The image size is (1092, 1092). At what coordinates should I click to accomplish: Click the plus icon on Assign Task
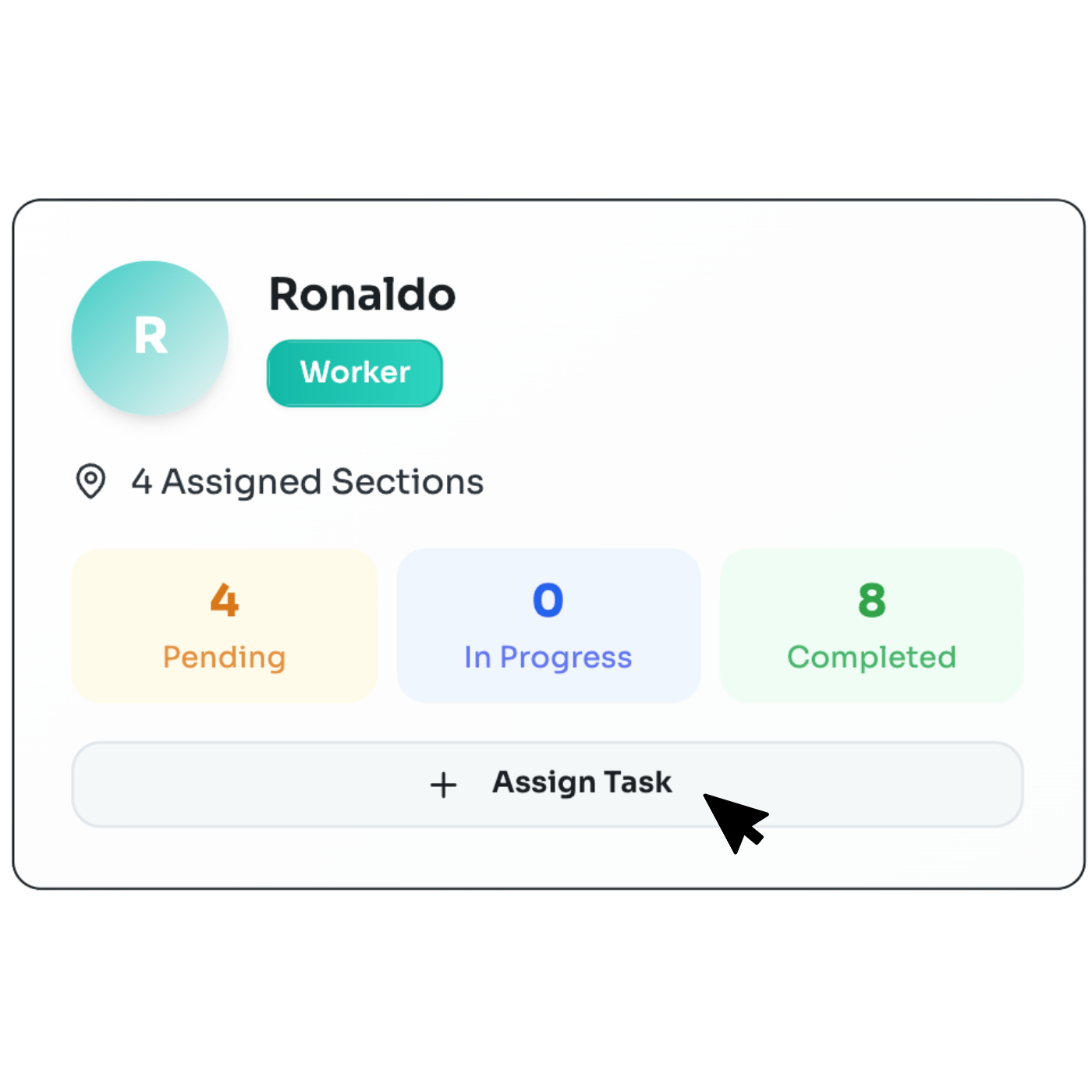click(443, 785)
